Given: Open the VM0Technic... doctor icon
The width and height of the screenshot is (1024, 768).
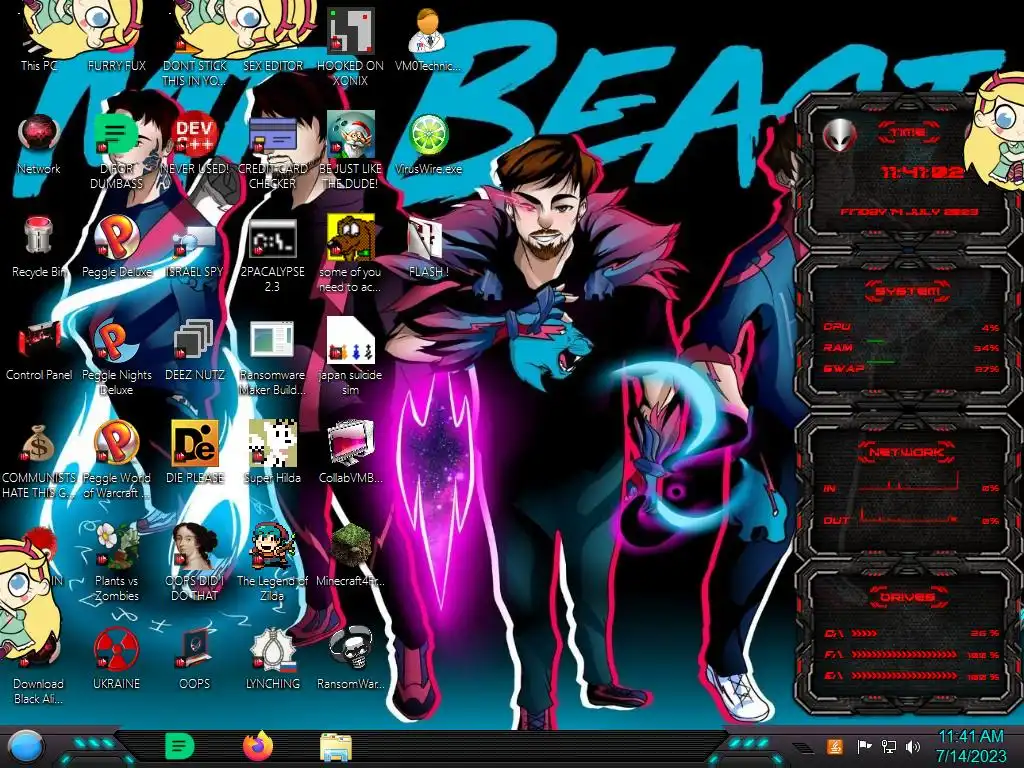Looking at the screenshot, I should [428, 39].
